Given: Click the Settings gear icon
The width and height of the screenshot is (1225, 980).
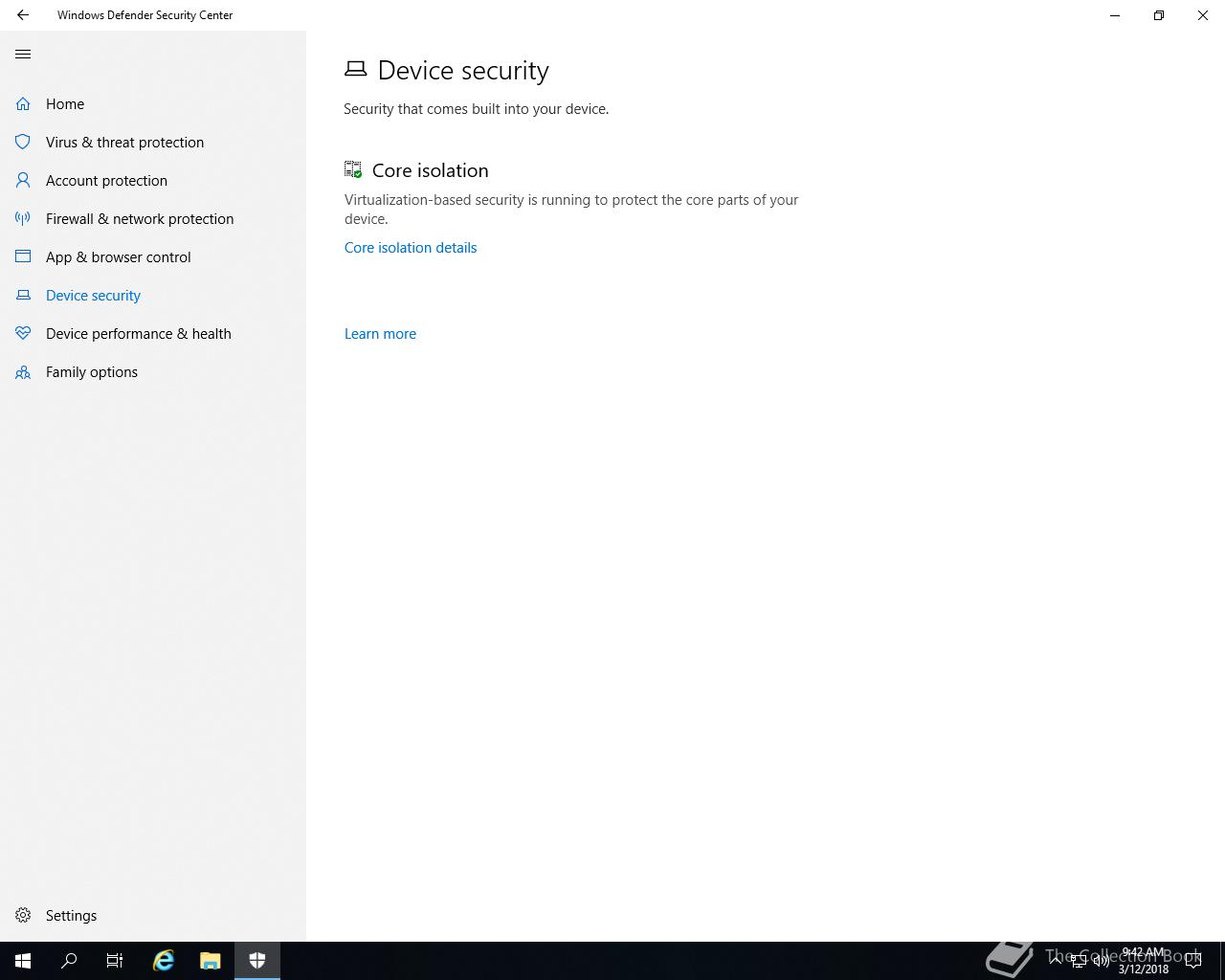Looking at the screenshot, I should pos(23,915).
